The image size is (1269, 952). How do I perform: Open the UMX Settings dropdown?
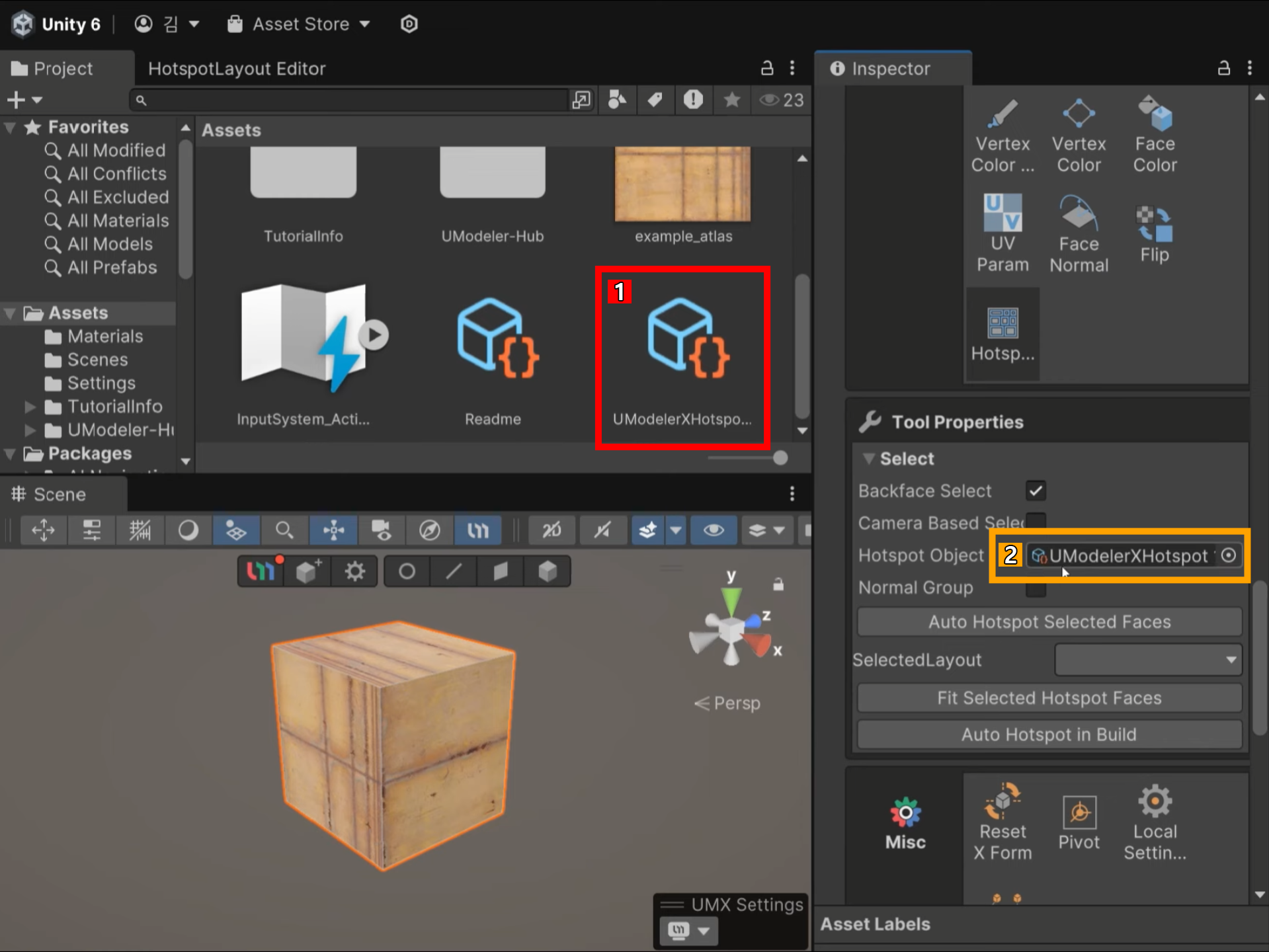[688, 930]
